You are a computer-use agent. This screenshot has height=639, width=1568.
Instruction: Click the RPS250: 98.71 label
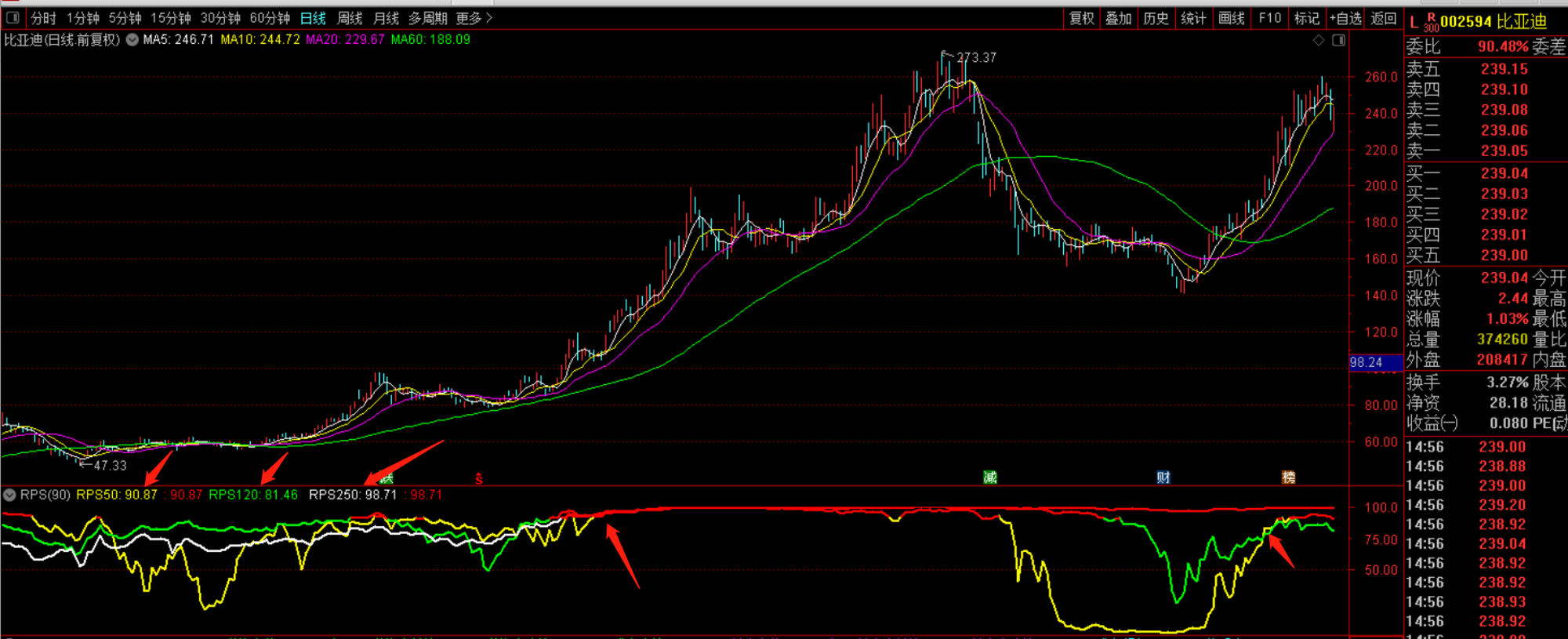click(x=353, y=495)
